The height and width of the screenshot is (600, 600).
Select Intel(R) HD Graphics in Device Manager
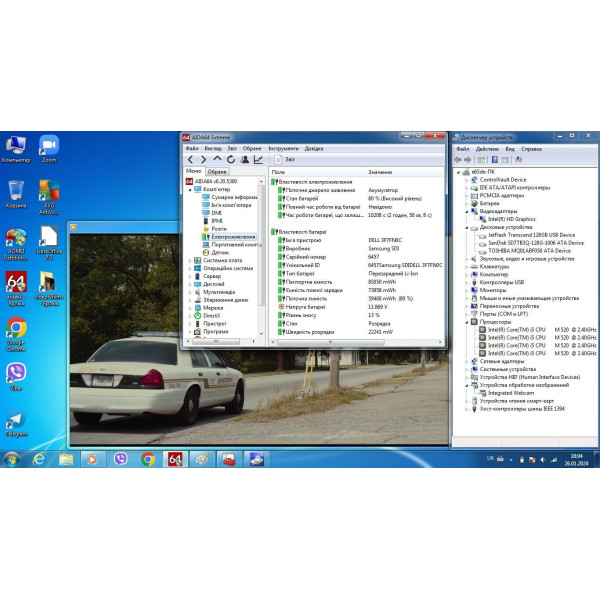click(x=507, y=219)
